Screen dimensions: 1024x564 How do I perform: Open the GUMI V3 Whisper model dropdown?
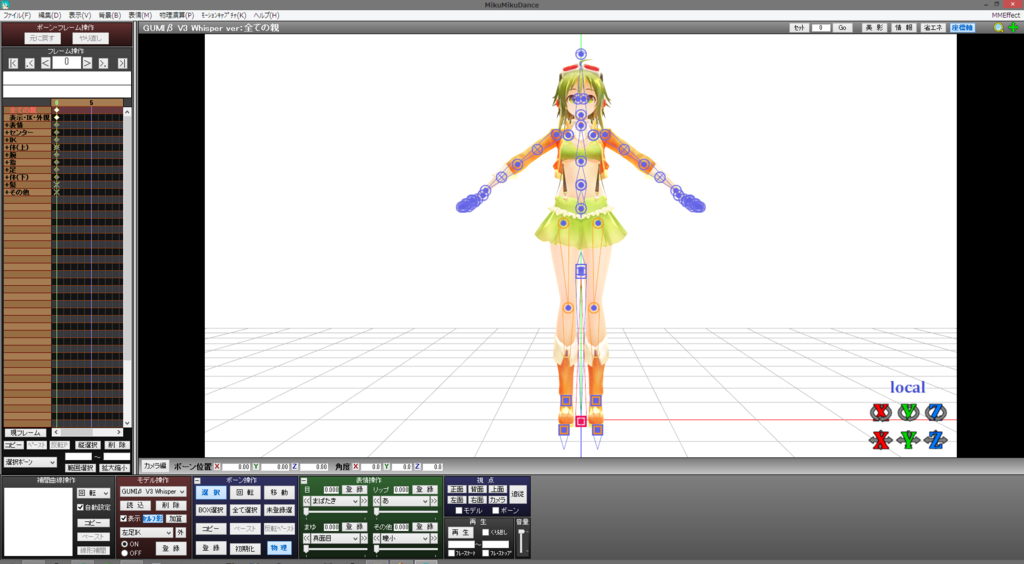(153, 492)
